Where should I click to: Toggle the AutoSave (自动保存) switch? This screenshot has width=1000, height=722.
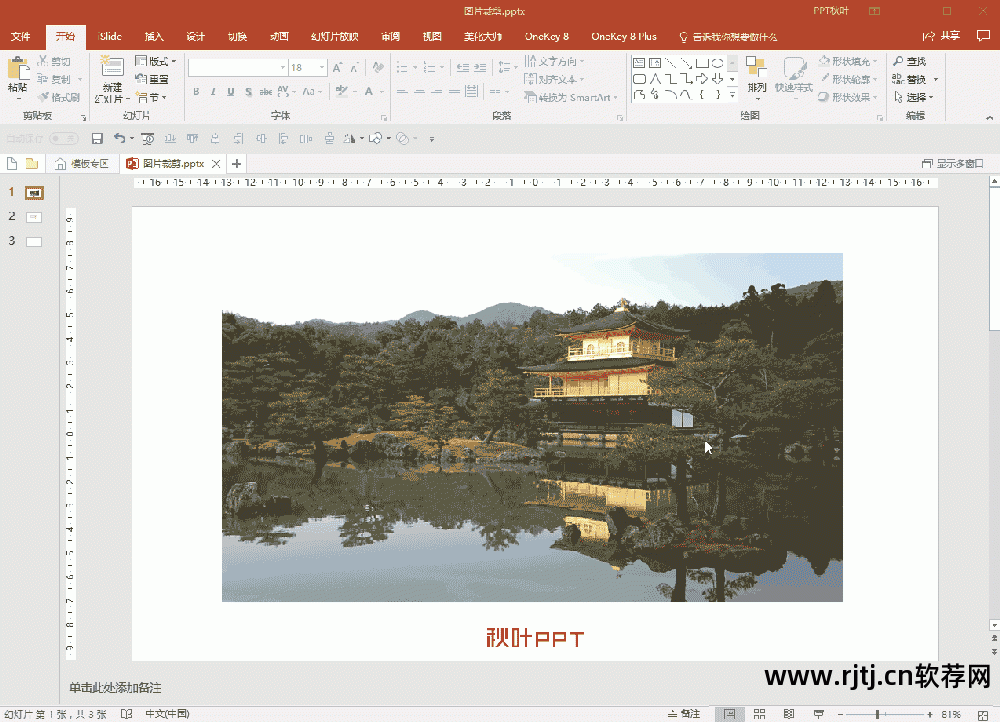[x=63, y=138]
